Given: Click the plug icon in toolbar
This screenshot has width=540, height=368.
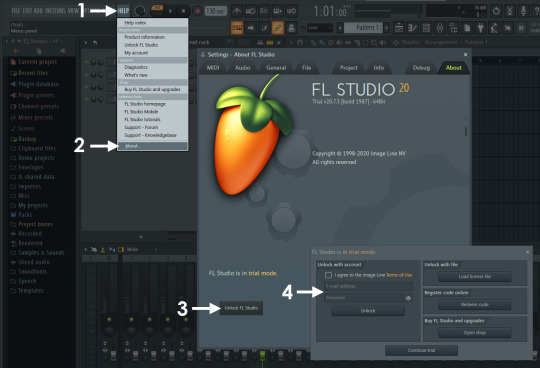Looking at the screenshot, I should pos(480,28).
